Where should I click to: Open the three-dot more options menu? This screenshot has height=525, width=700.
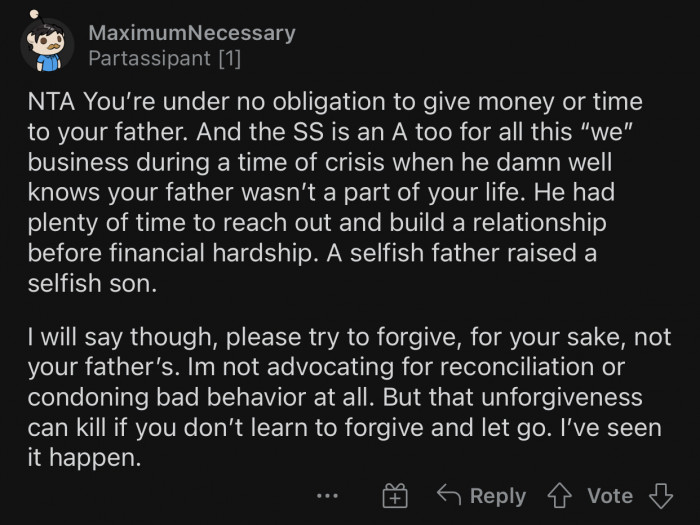pos(327,496)
